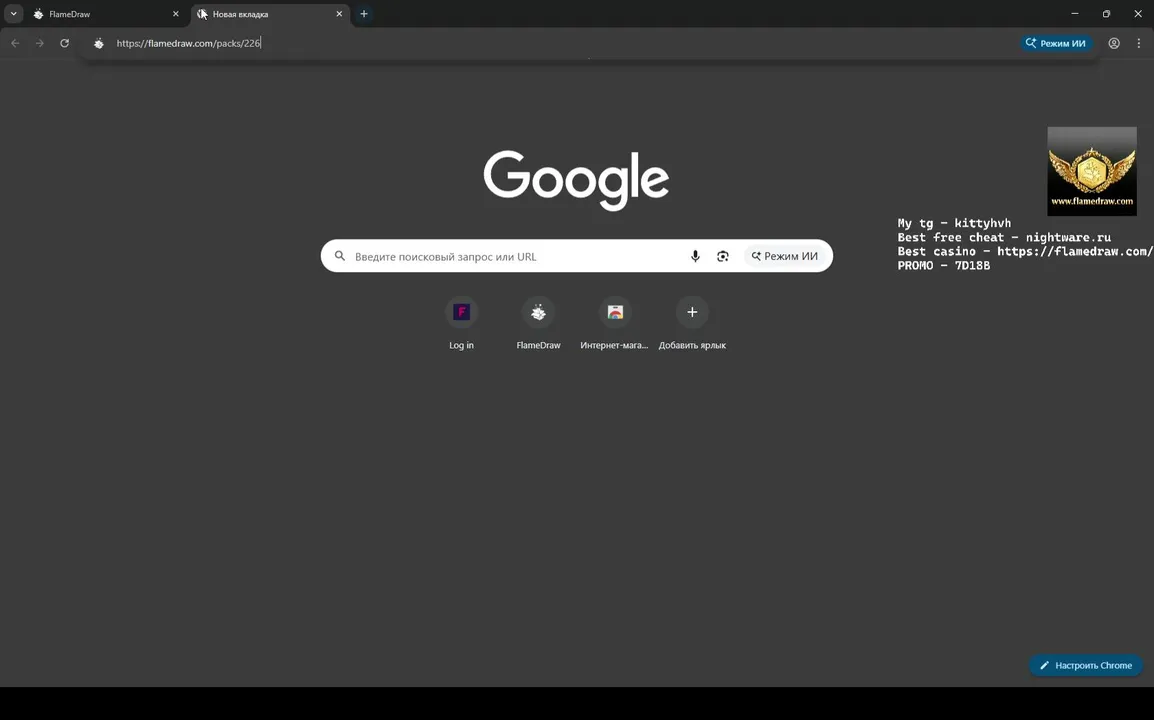Image resolution: width=1154 pixels, height=720 pixels.
Task: Open the Chrome three-dot menu
Action: coord(1139,43)
